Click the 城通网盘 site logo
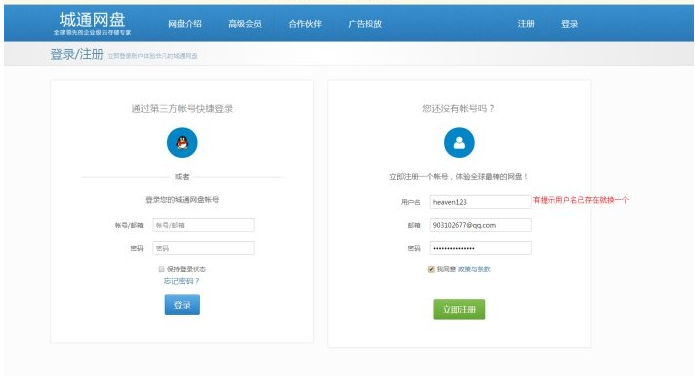The width and height of the screenshot is (695, 376). pos(93,24)
